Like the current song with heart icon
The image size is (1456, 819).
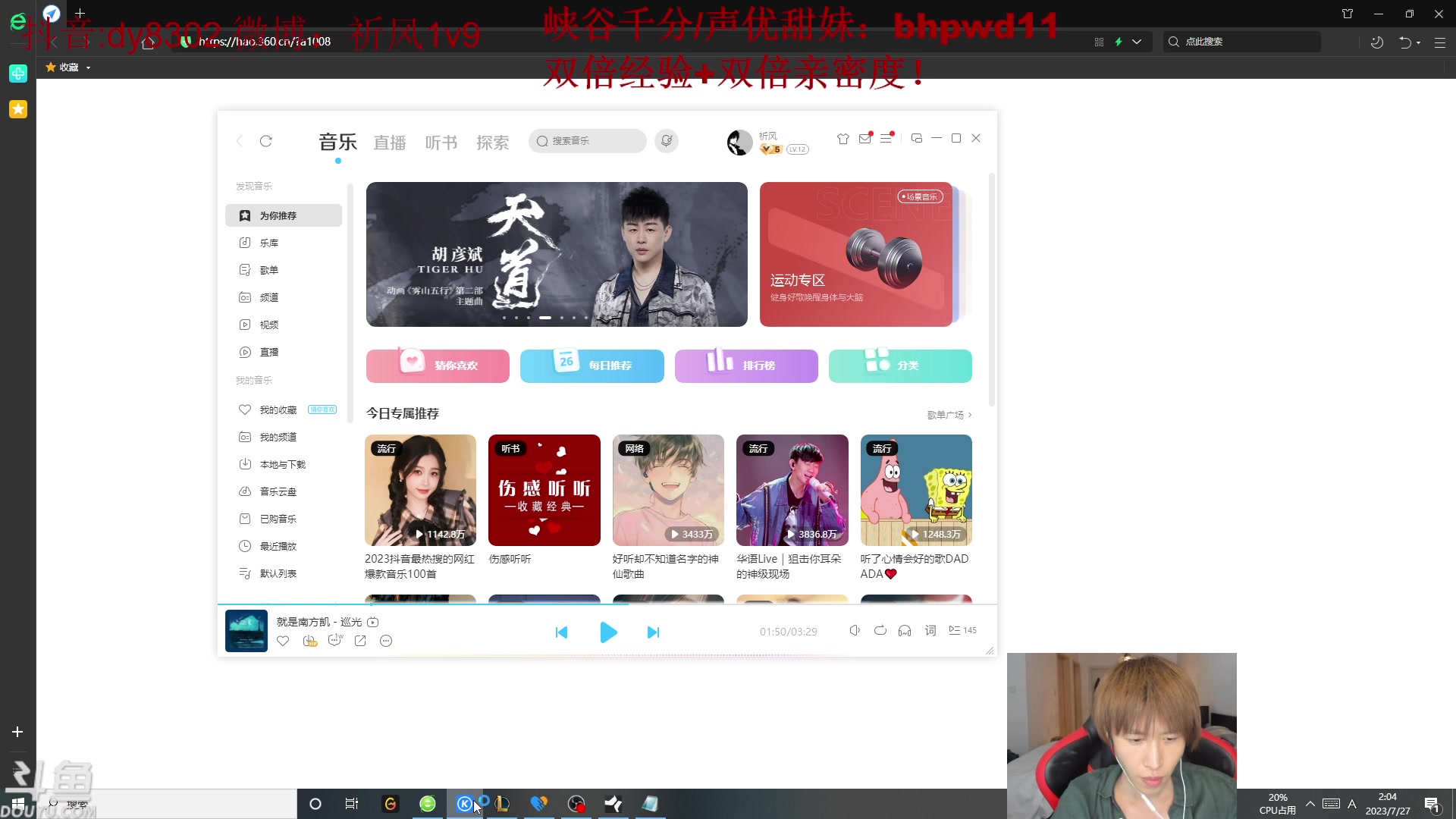point(283,641)
